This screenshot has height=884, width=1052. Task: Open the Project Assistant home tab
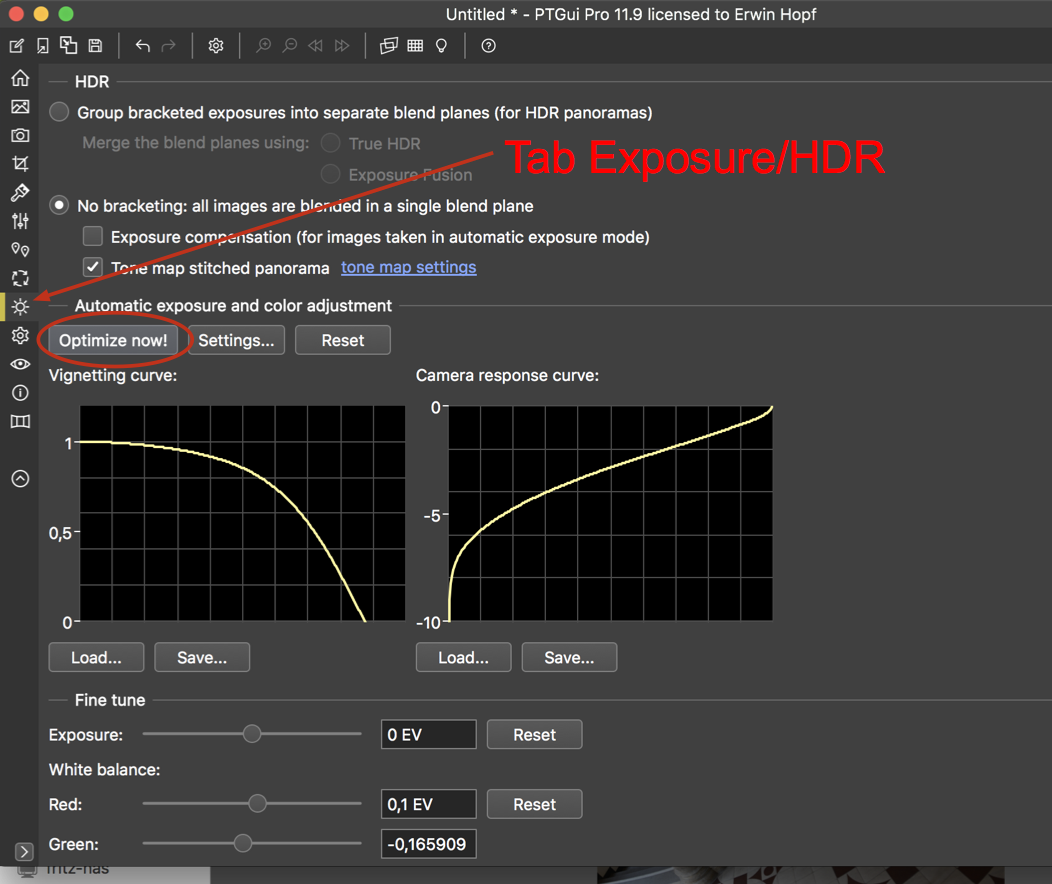coord(20,78)
